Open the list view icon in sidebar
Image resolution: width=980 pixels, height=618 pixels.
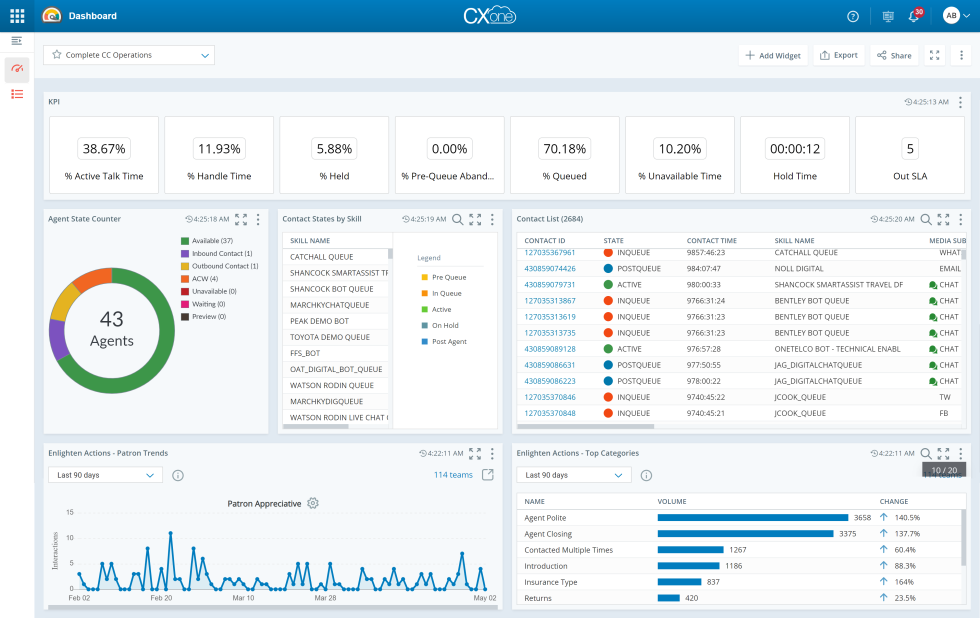pyautogui.click(x=17, y=94)
